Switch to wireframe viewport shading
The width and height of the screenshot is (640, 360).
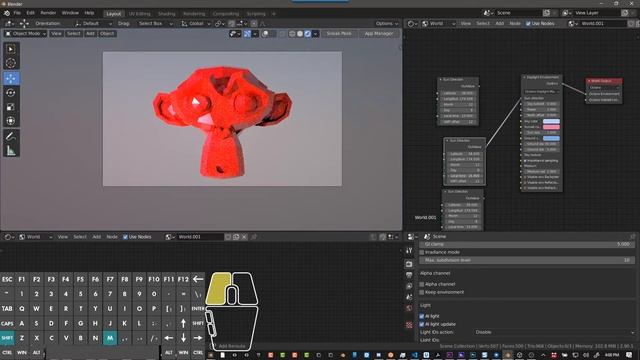click(x=292, y=34)
